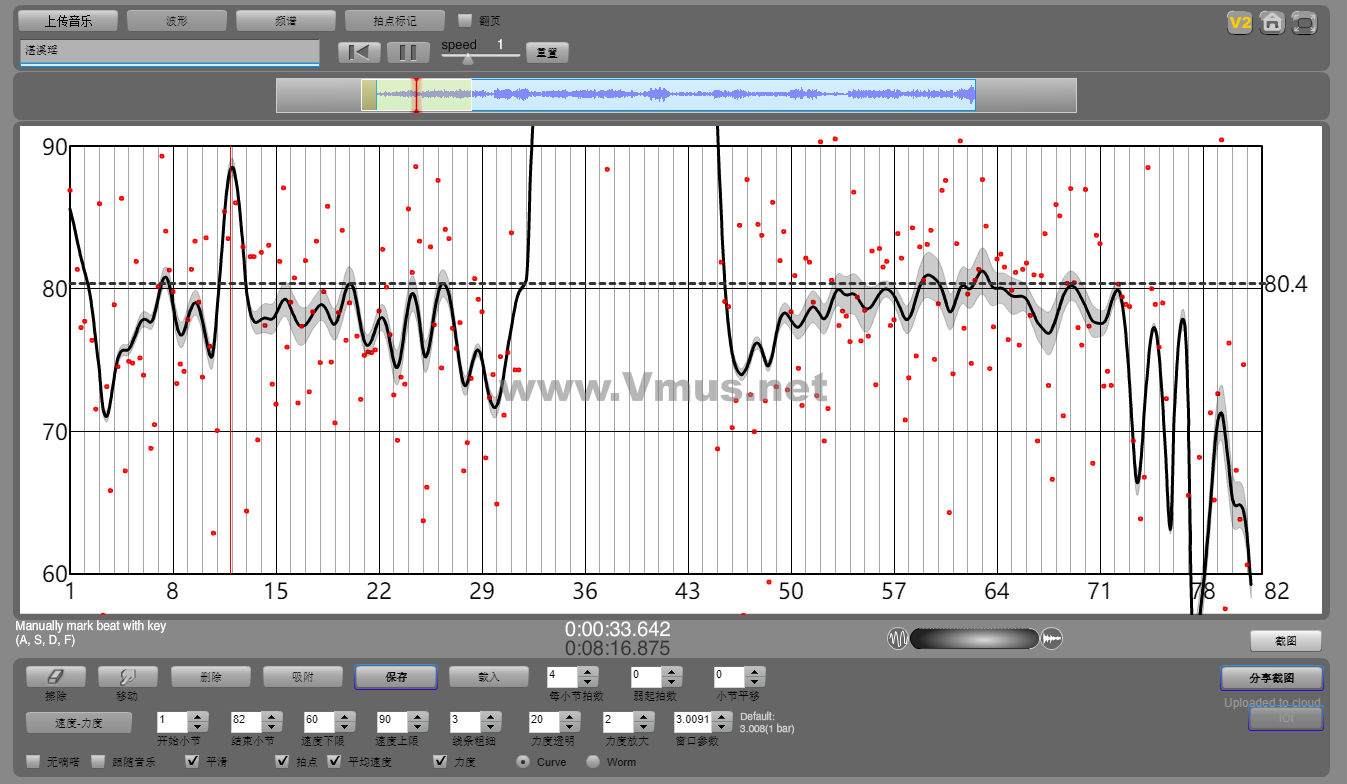Check the 跟随音乐 follow-music checkbox
The width and height of the screenshot is (1347, 784).
[98, 762]
